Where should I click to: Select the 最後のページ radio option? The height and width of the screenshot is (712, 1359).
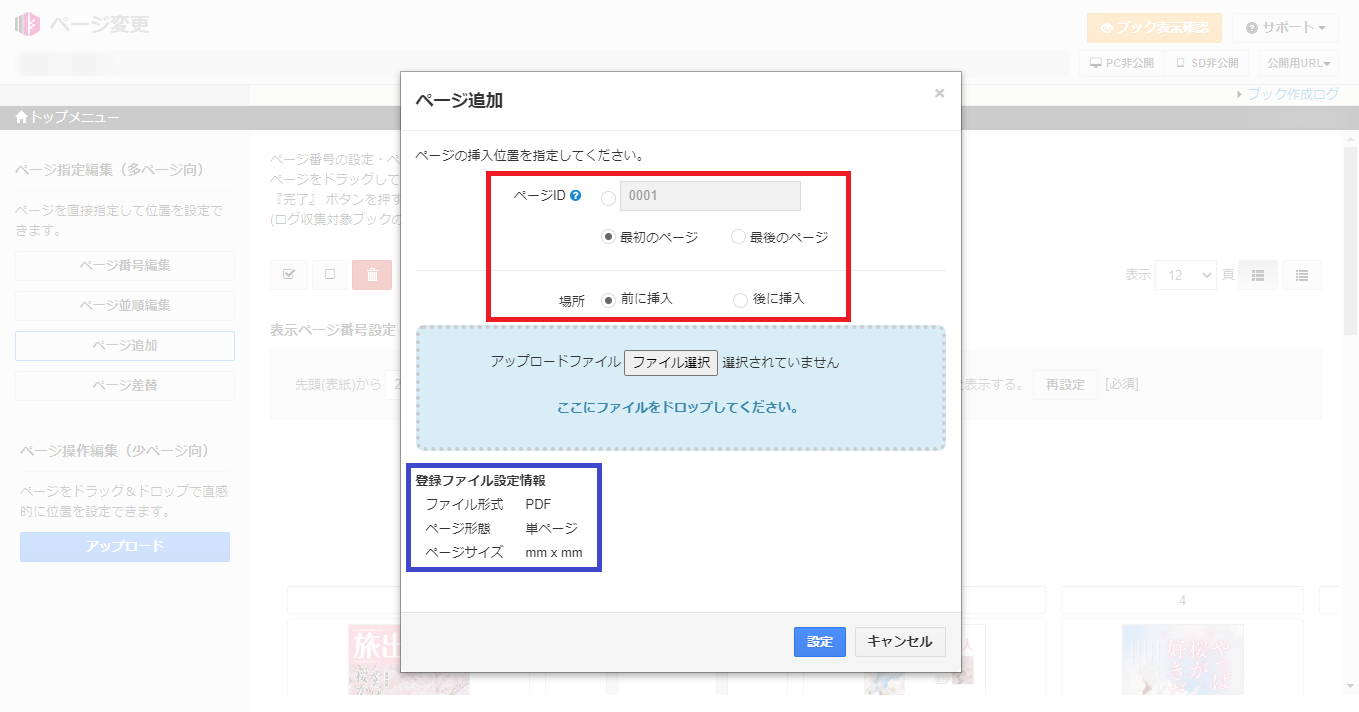(737, 237)
